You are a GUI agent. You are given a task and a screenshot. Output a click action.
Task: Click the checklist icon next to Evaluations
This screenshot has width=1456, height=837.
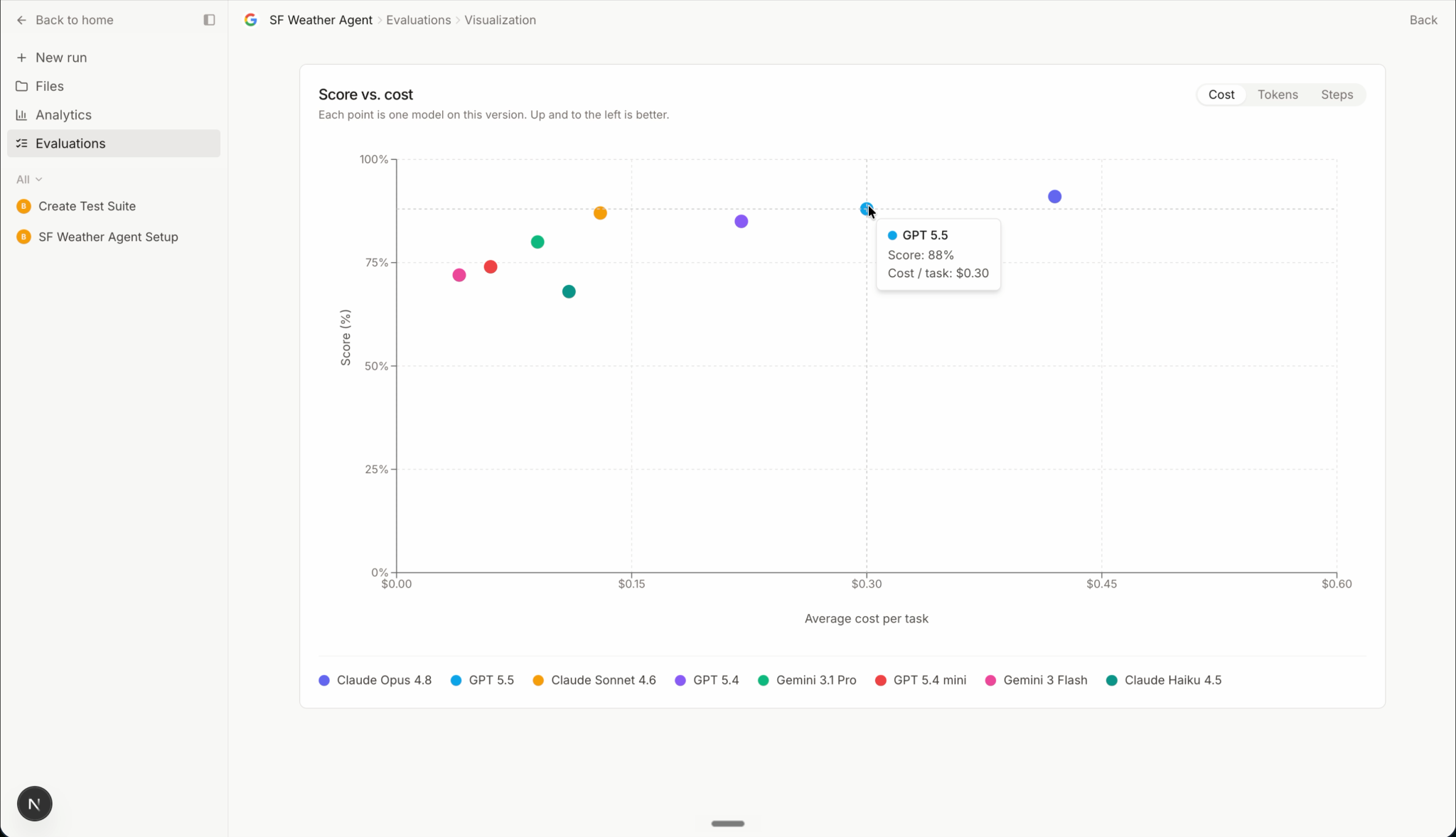(x=21, y=143)
